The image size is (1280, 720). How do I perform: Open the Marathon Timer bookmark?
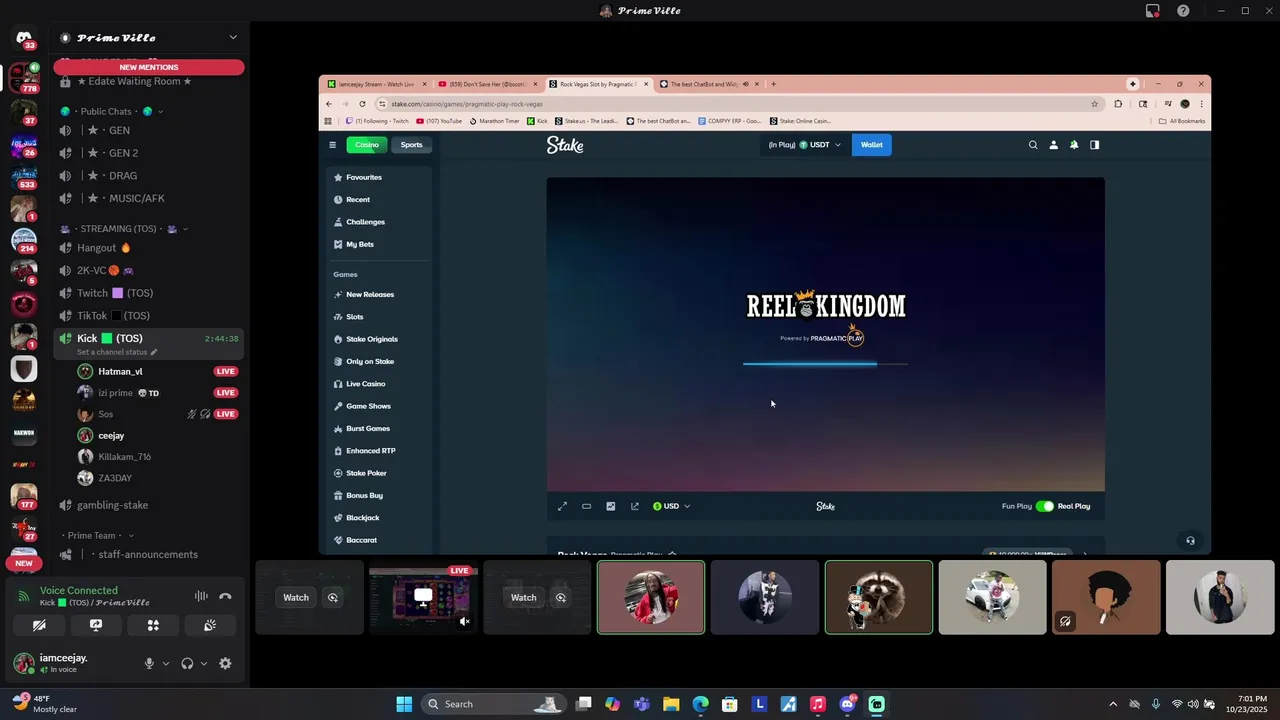(494, 121)
